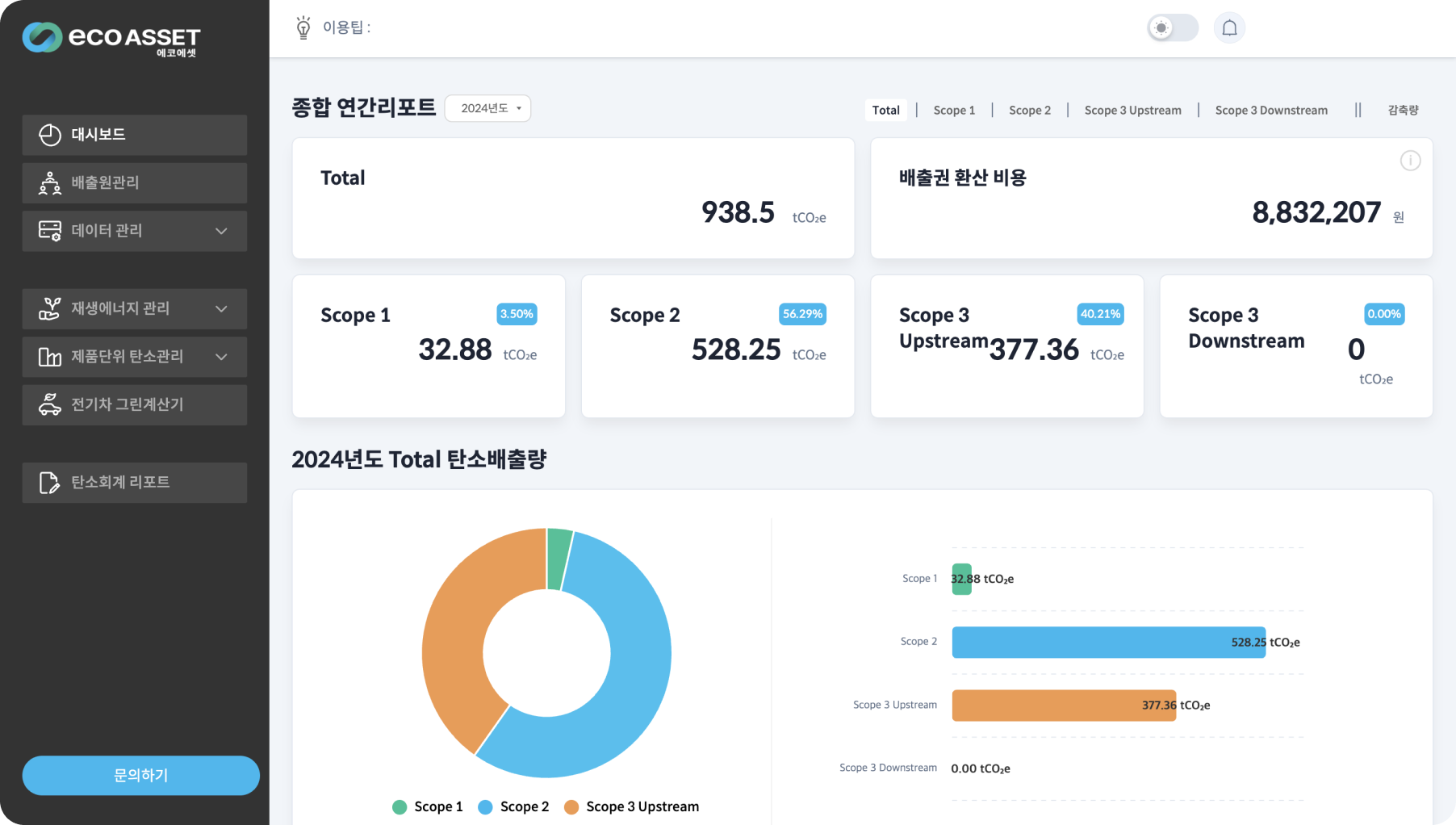Click the orange Scope 3 Upstream legend dot
Image resolution: width=1456 pixels, height=825 pixels.
pos(571,807)
